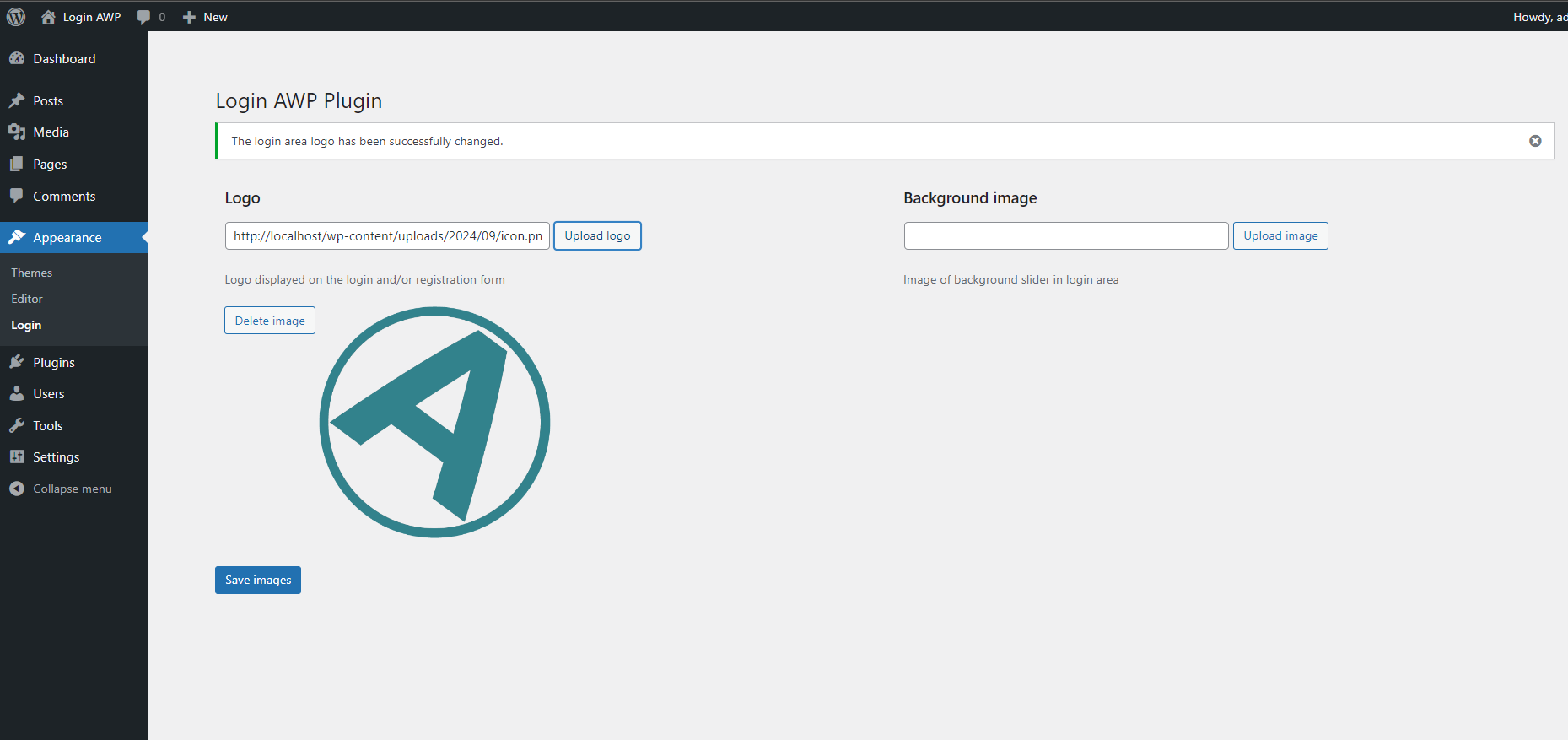Click the home icon beside Login AWP
The image size is (1568, 740).
48,17
